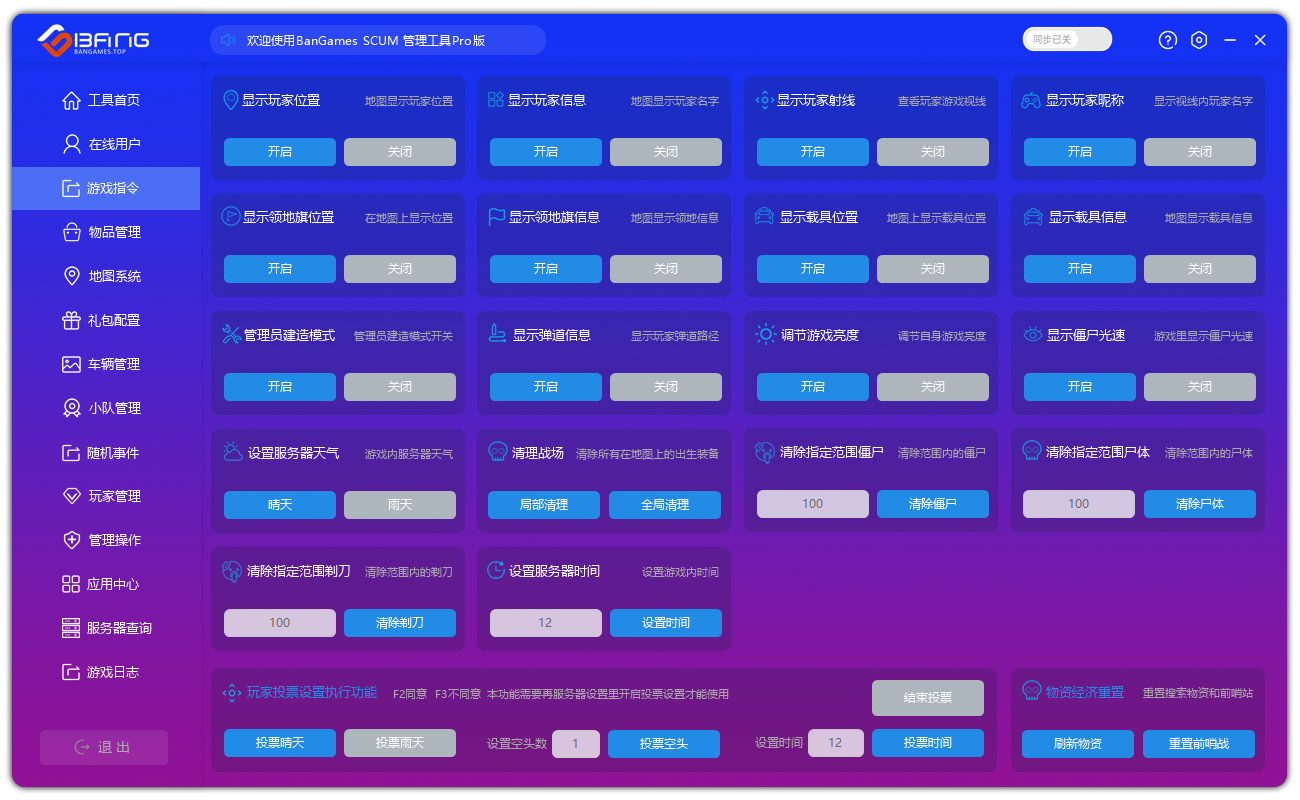The width and height of the screenshot is (1300, 800).
Task: Select 礼包配置 from the sidebar
Action: 114,320
